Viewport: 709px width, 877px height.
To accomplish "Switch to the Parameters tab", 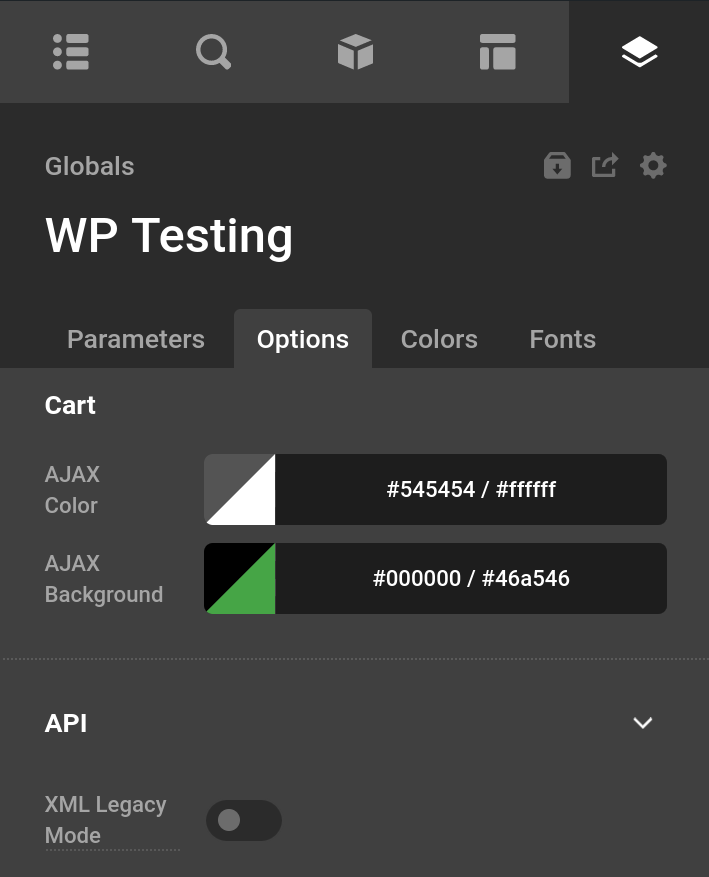I will coord(135,339).
